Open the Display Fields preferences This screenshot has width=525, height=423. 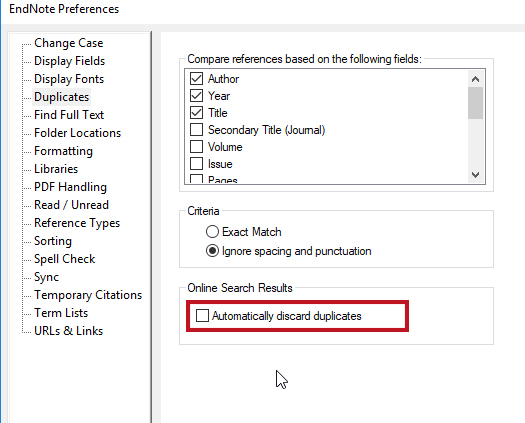tap(70, 61)
